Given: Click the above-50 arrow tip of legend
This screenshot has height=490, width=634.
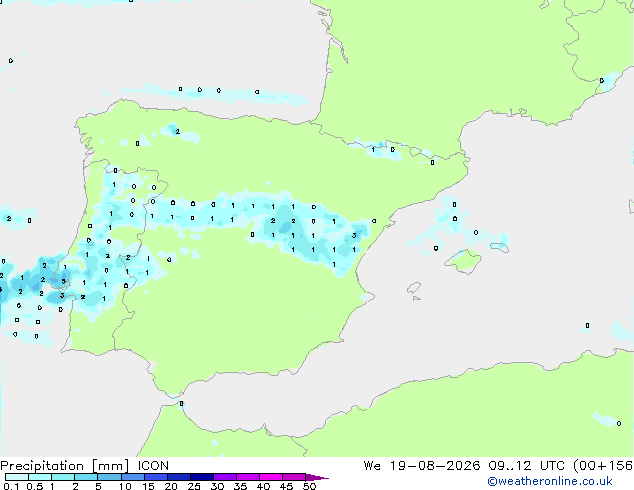Looking at the screenshot, I should [317, 477].
